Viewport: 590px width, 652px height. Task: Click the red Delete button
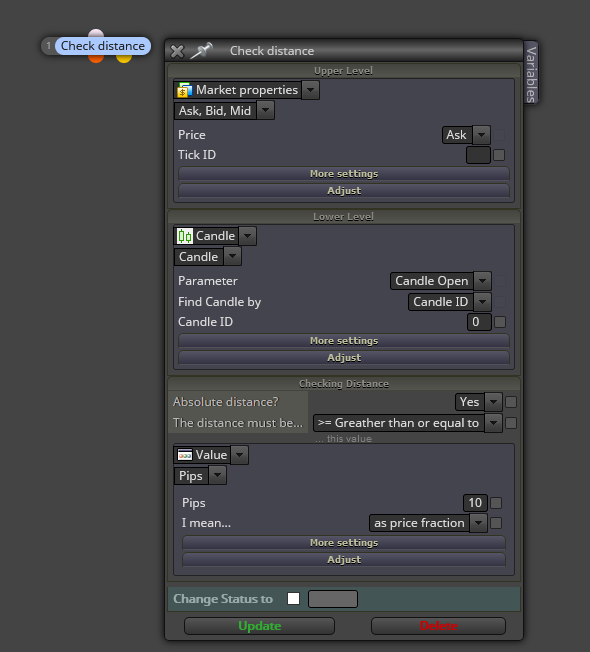click(x=439, y=626)
